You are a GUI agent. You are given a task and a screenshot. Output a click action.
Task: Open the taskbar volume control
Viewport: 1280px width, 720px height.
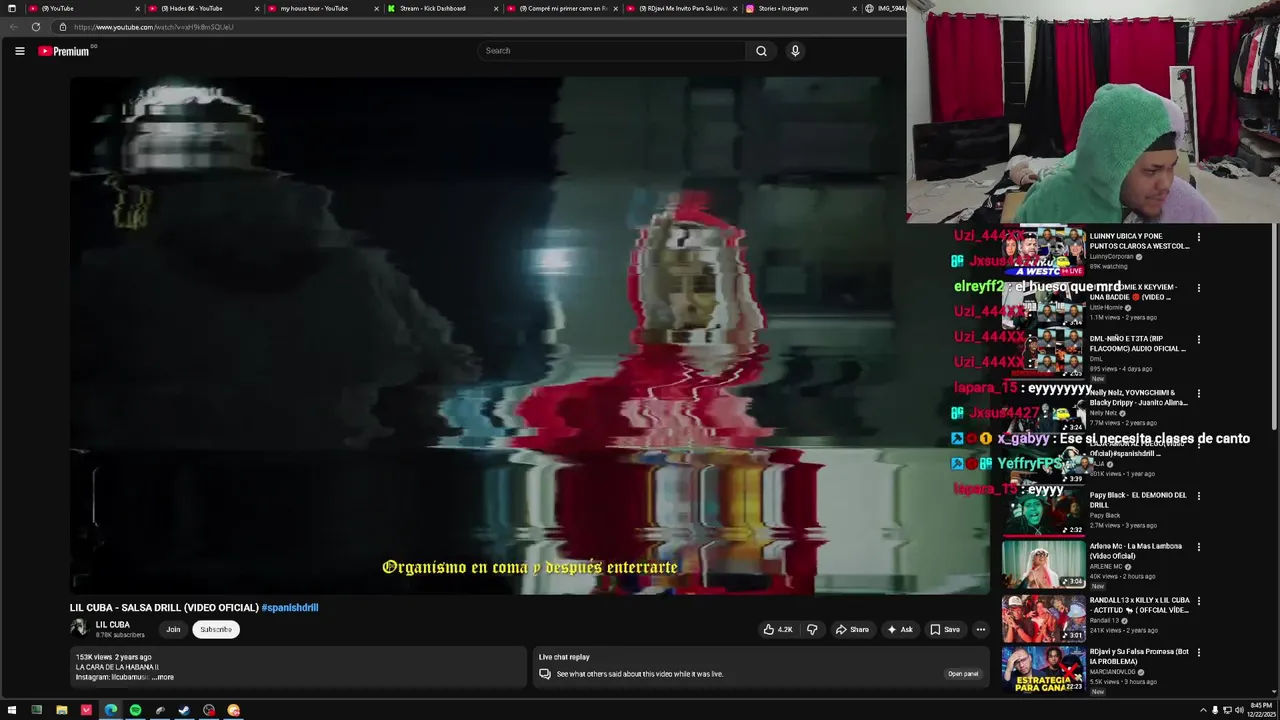click(x=1239, y=710)
